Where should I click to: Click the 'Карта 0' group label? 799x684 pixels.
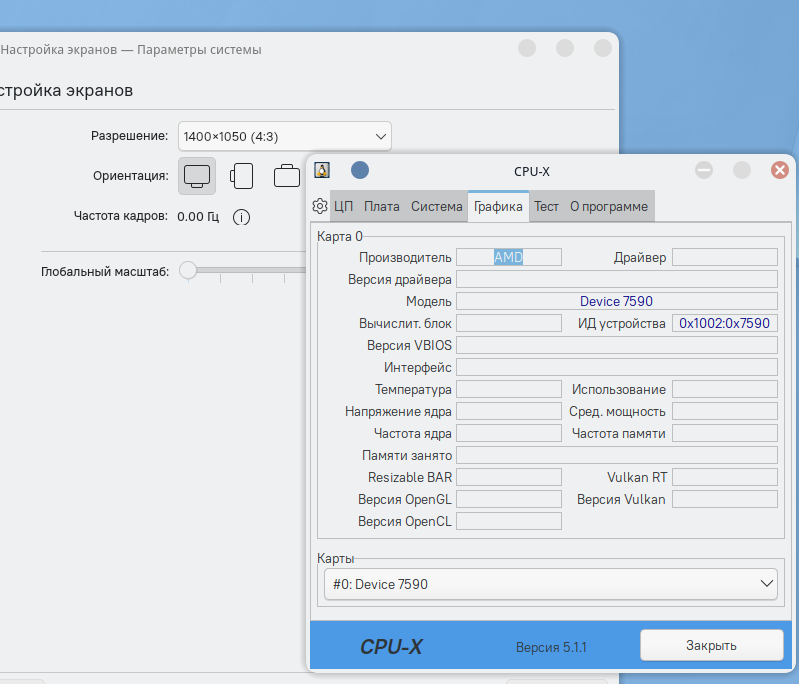click(340, 236)
